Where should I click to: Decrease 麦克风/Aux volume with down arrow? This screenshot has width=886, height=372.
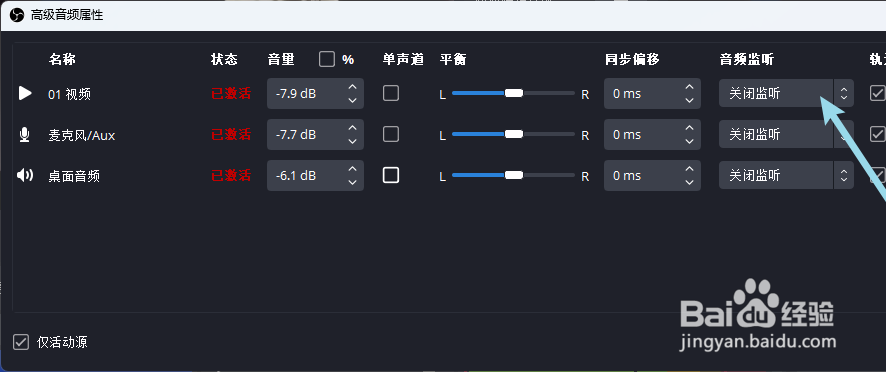point(352,141)
